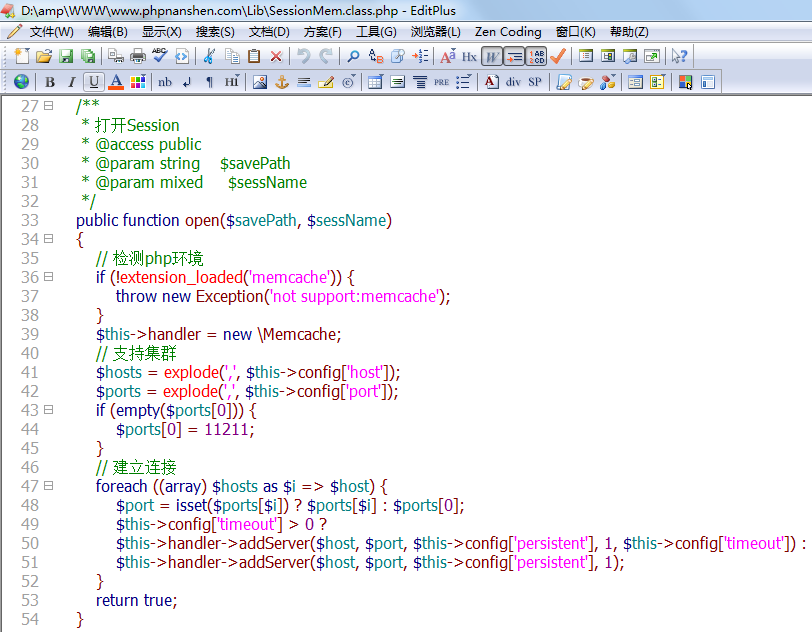The width and height of the screenshot is (812, 632).
Task: Click line number 39 in the gutter
Action: click(x=30, y=334)
